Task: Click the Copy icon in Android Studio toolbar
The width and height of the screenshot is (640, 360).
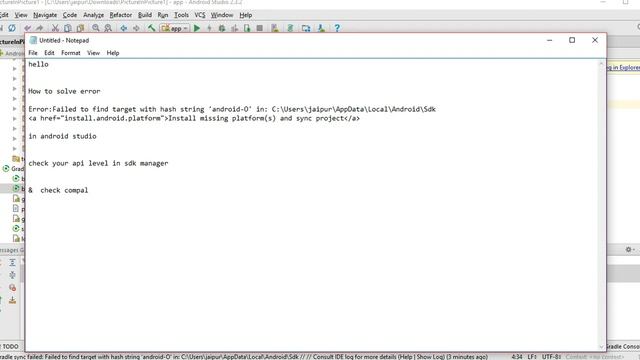Action: 68,28
